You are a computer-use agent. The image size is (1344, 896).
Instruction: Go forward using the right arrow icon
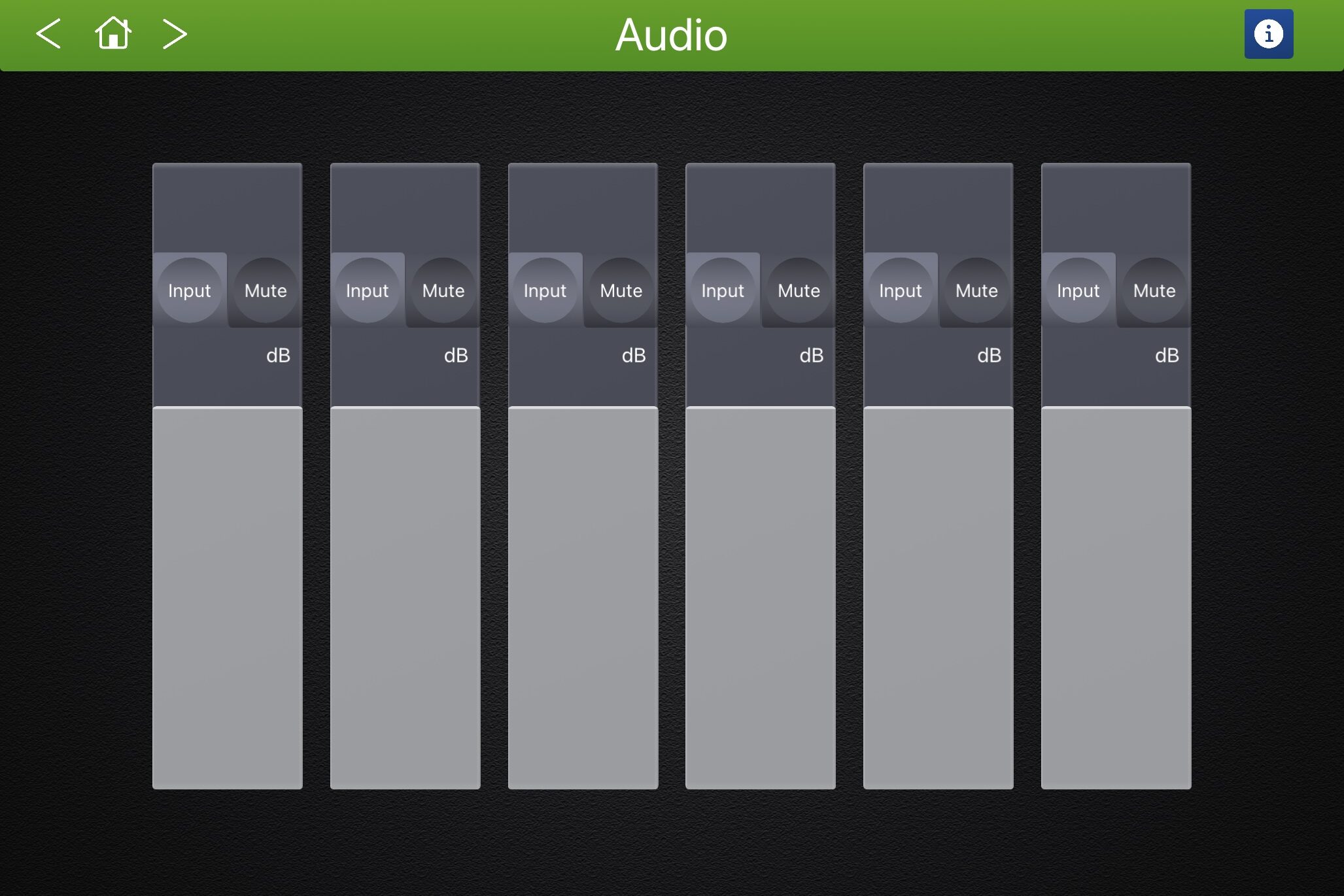click(x=175, y=34)
